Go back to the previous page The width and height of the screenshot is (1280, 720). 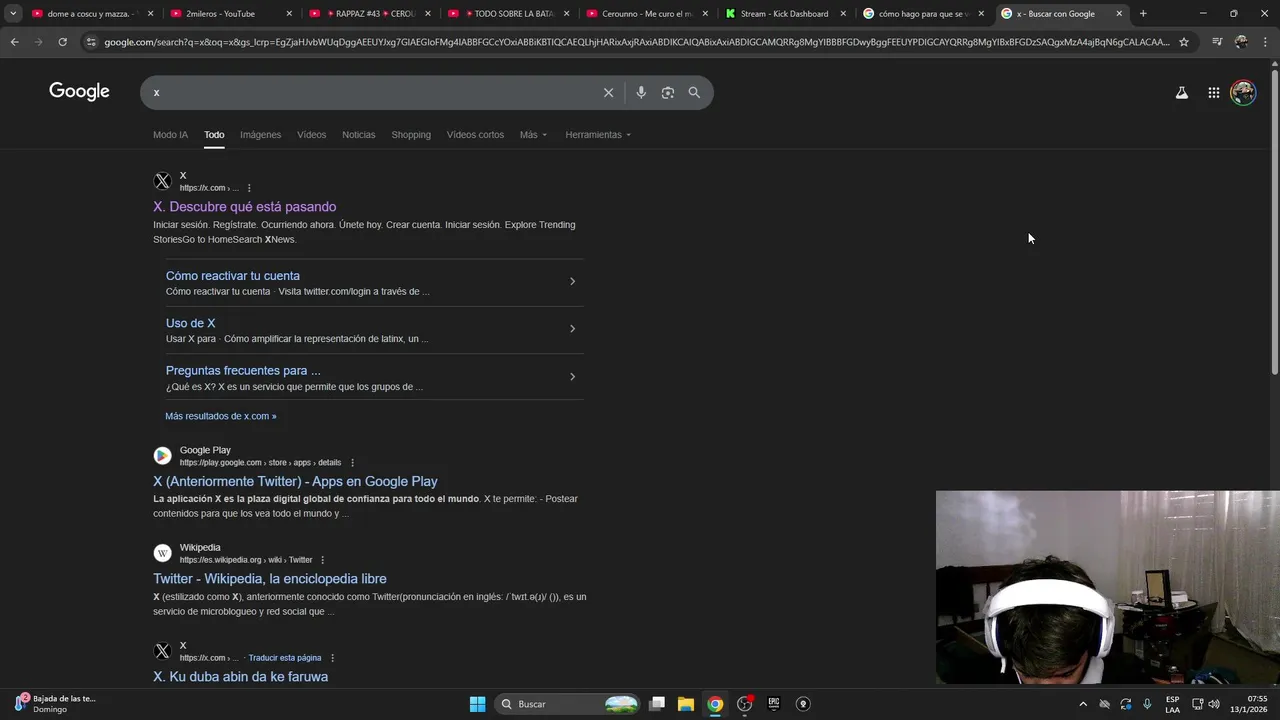tap(14, 42)
